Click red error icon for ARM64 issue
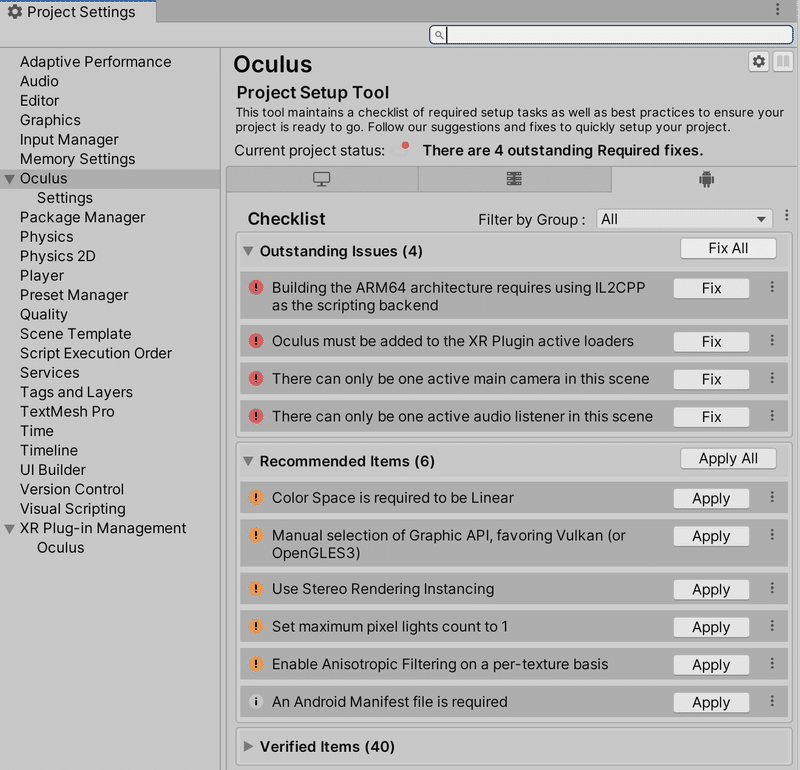The image size is (800, 770). click(x=256, y=288)
